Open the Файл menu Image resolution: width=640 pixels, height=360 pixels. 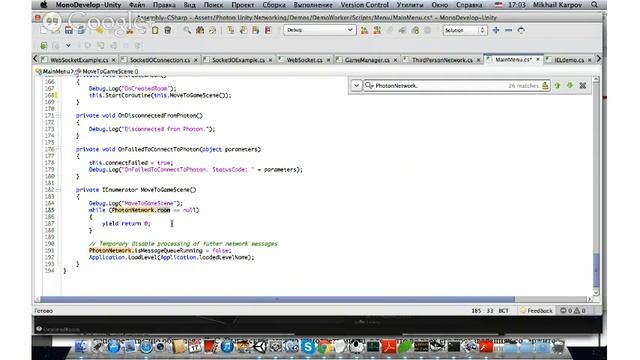pos(137,5)
